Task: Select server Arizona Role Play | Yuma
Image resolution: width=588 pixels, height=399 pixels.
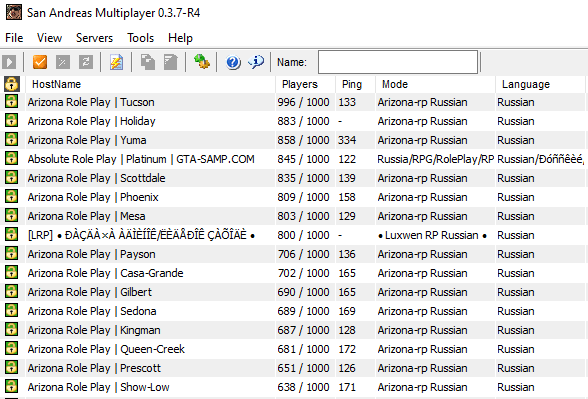Action: coord(87,140)
